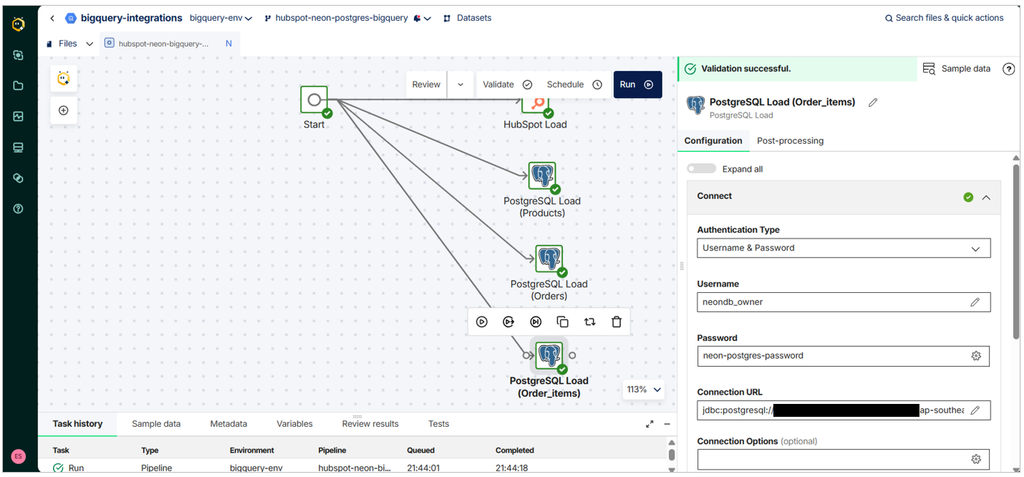Click the Schedule button

pos(574,84)
